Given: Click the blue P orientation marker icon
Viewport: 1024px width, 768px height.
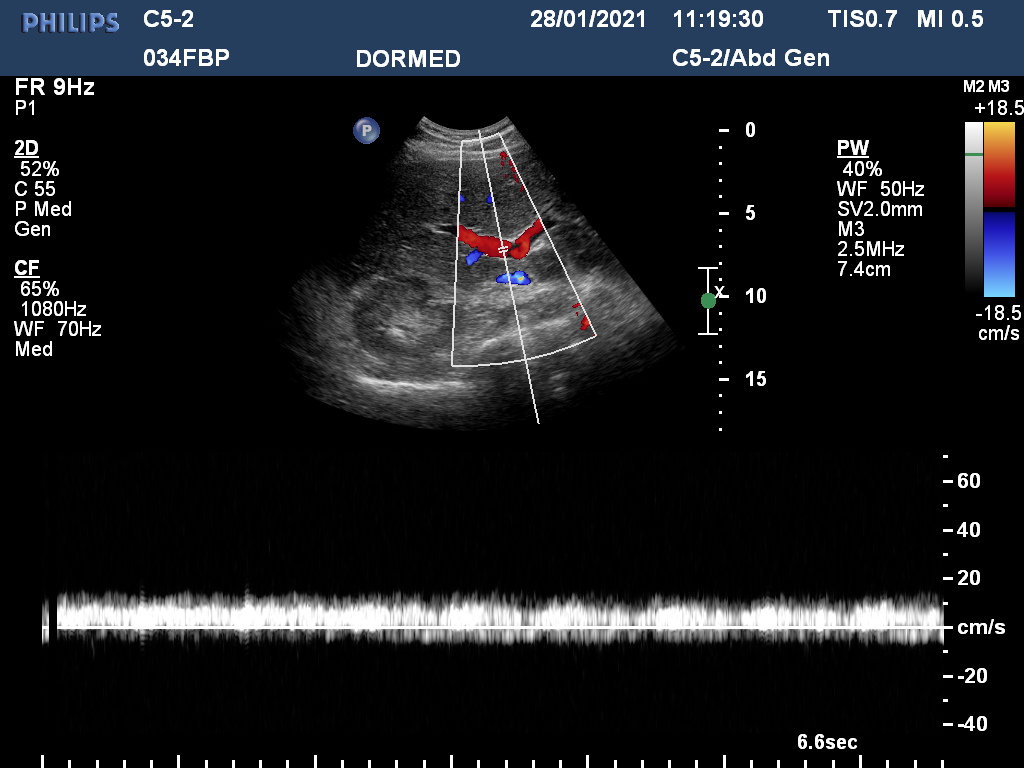Looking at the screenshot, I should 366,130.
